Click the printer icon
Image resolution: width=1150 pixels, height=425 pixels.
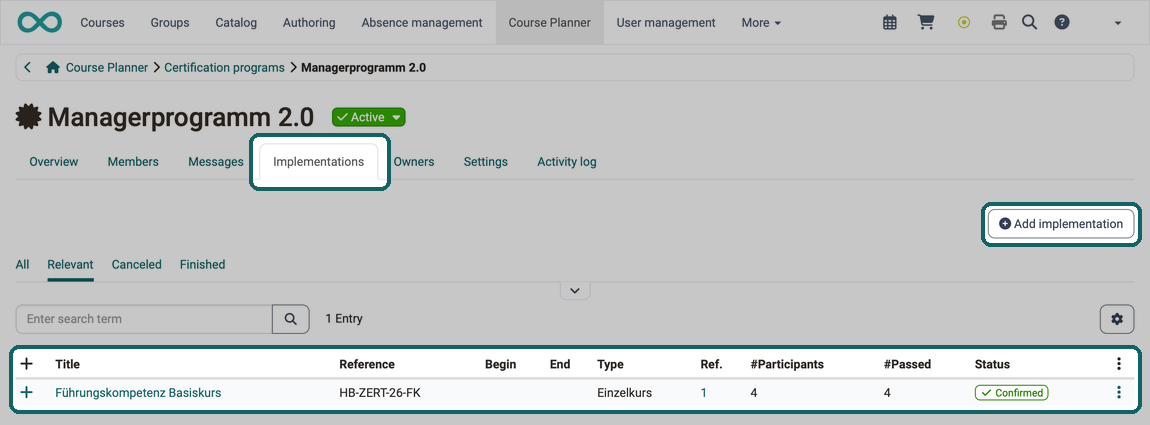tap(999, 23)
